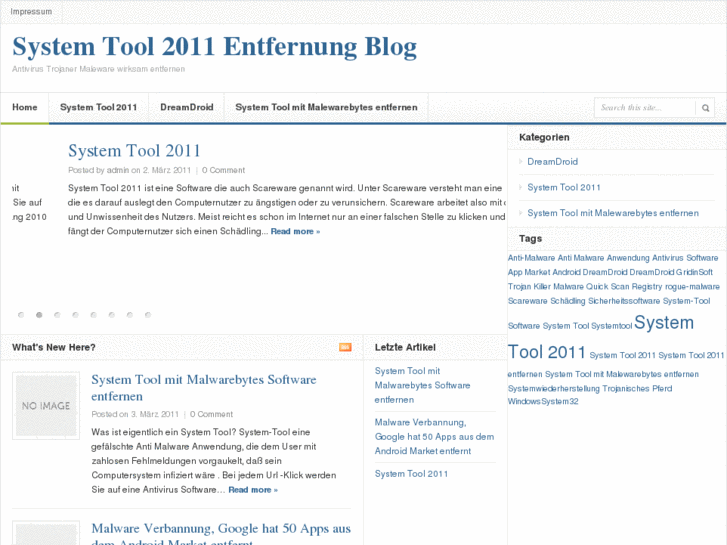Open the Home menu item

pos(25,108)
